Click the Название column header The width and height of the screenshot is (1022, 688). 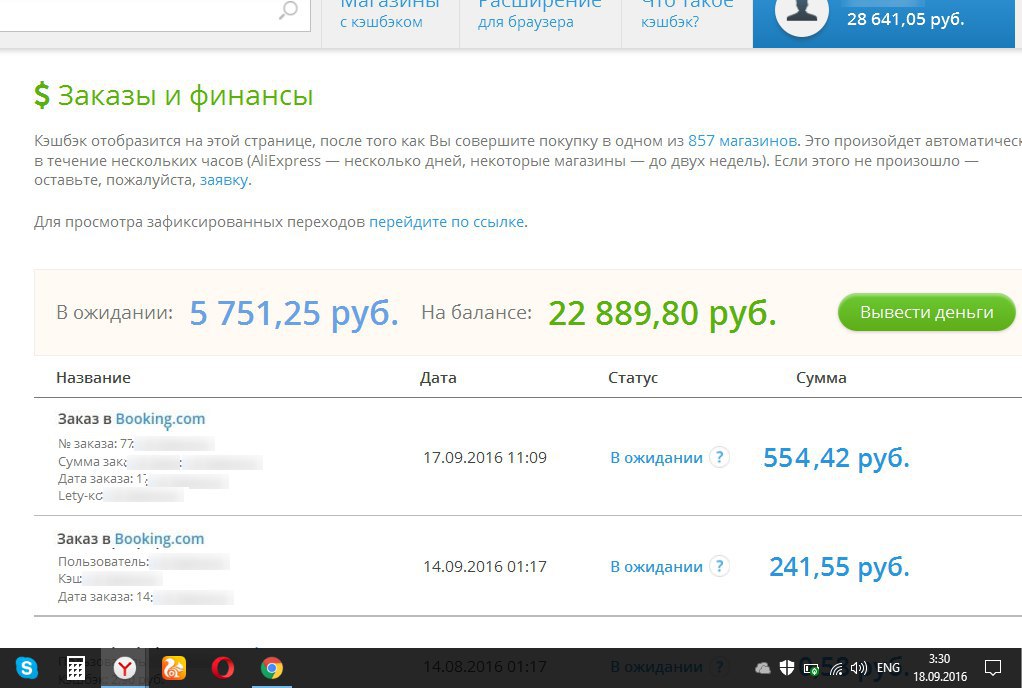(x=93, y=378)
